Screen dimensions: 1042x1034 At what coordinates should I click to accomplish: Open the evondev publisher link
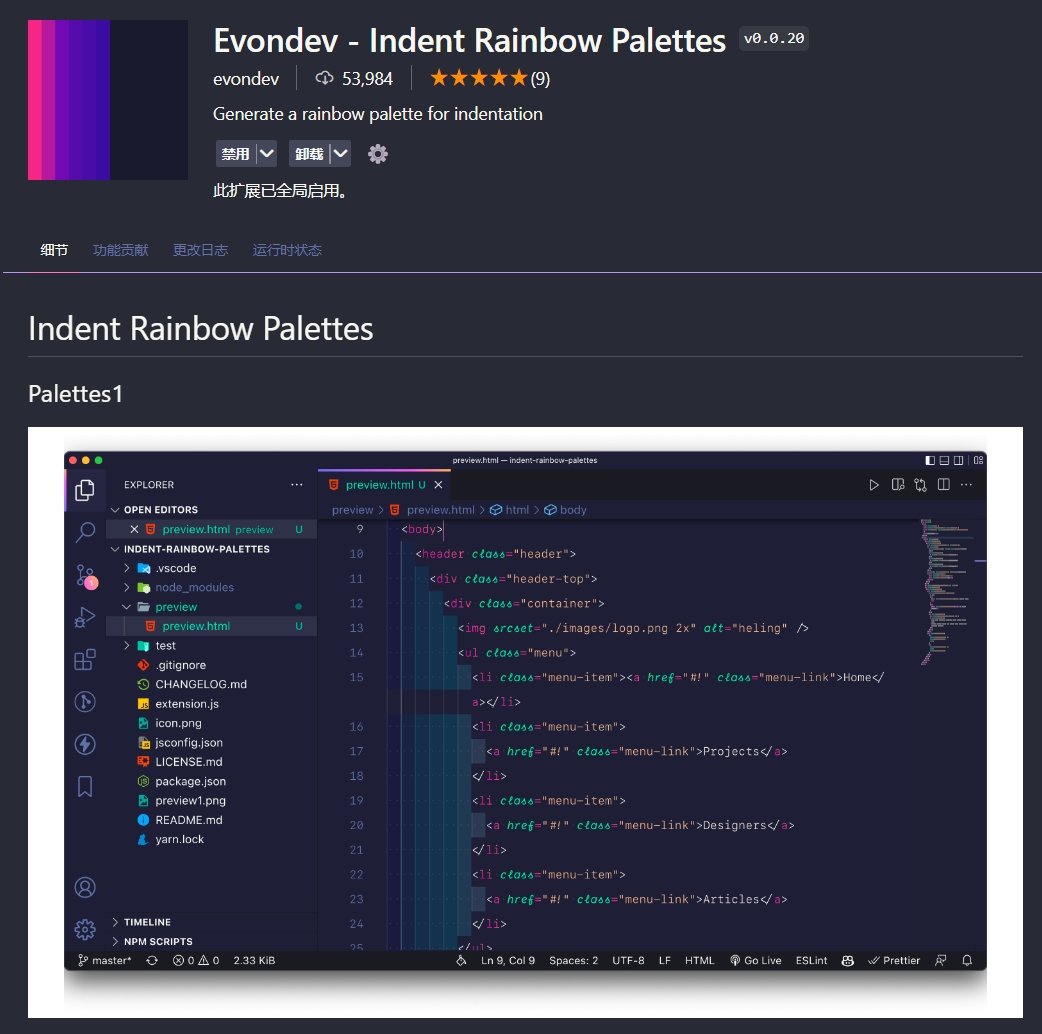pos(245,78)
